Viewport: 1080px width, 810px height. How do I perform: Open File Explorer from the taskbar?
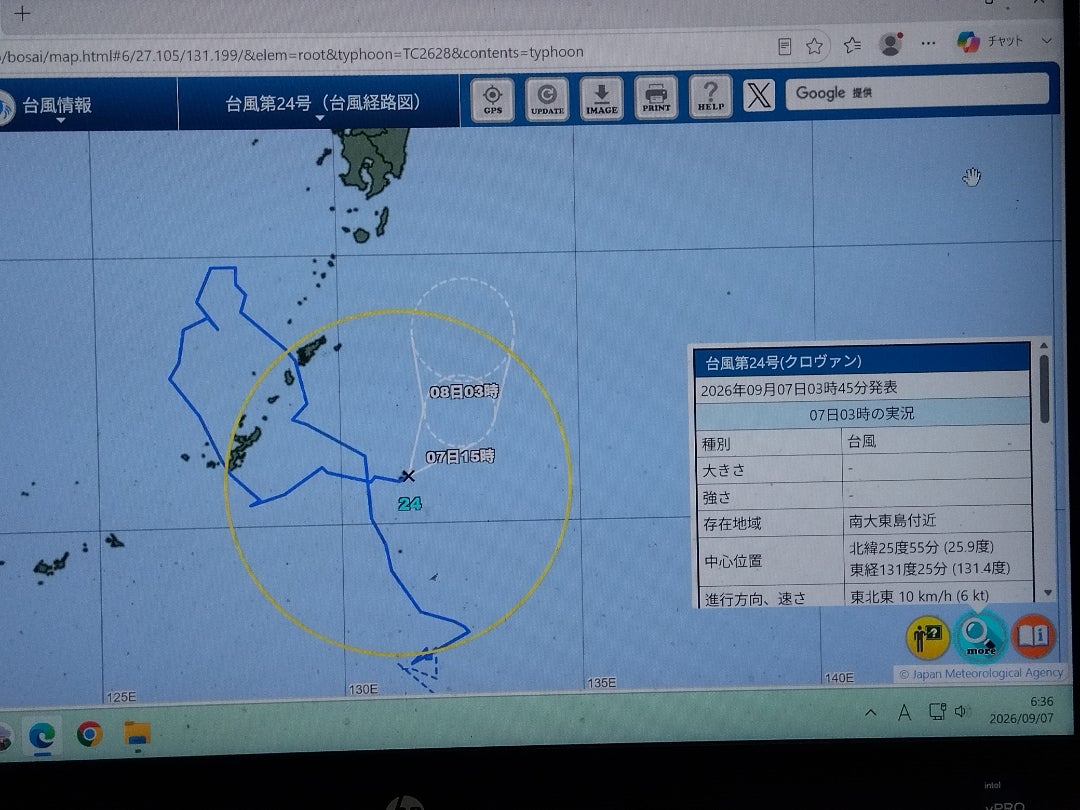137,733
